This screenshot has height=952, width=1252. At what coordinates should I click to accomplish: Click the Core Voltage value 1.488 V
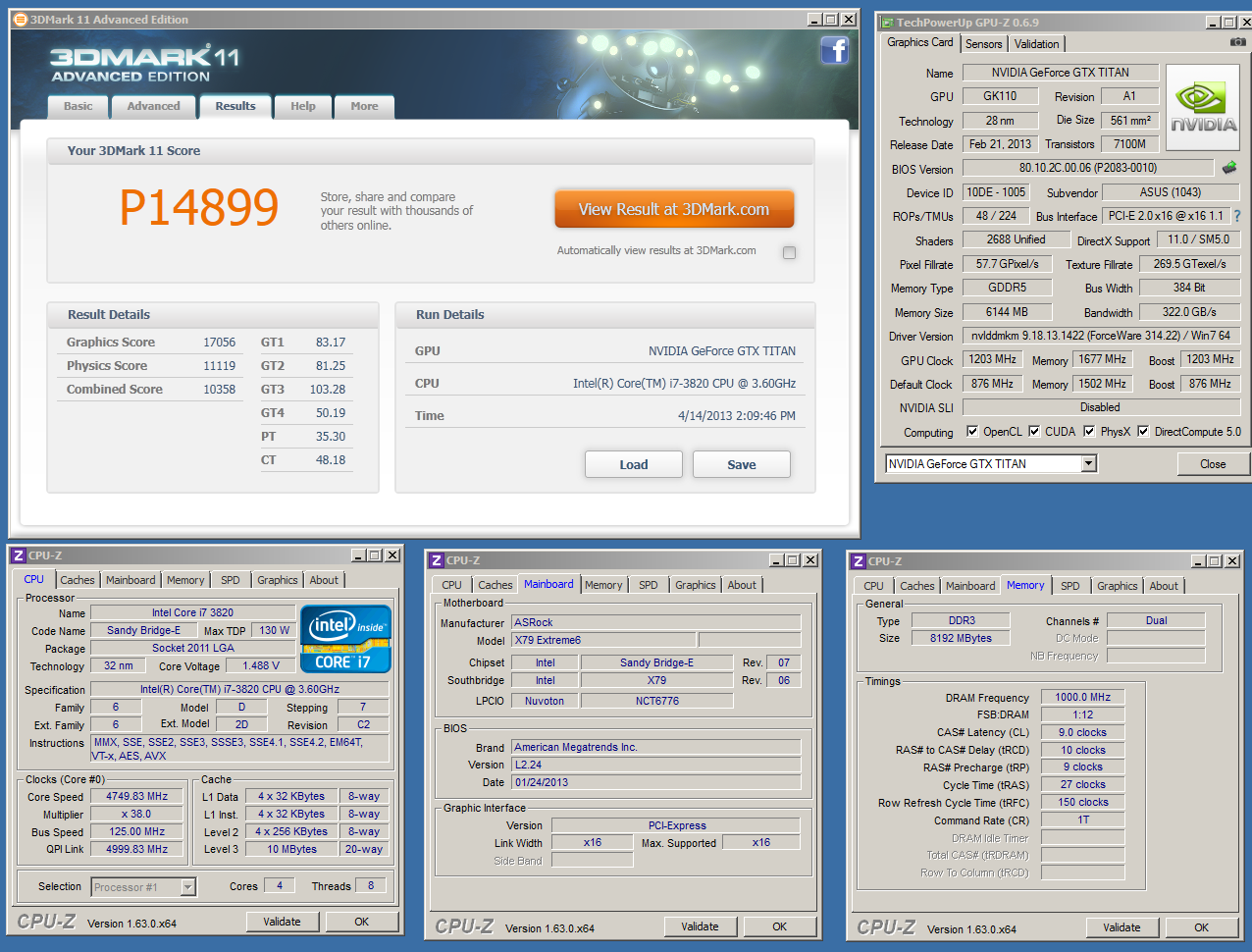[261, 665]
